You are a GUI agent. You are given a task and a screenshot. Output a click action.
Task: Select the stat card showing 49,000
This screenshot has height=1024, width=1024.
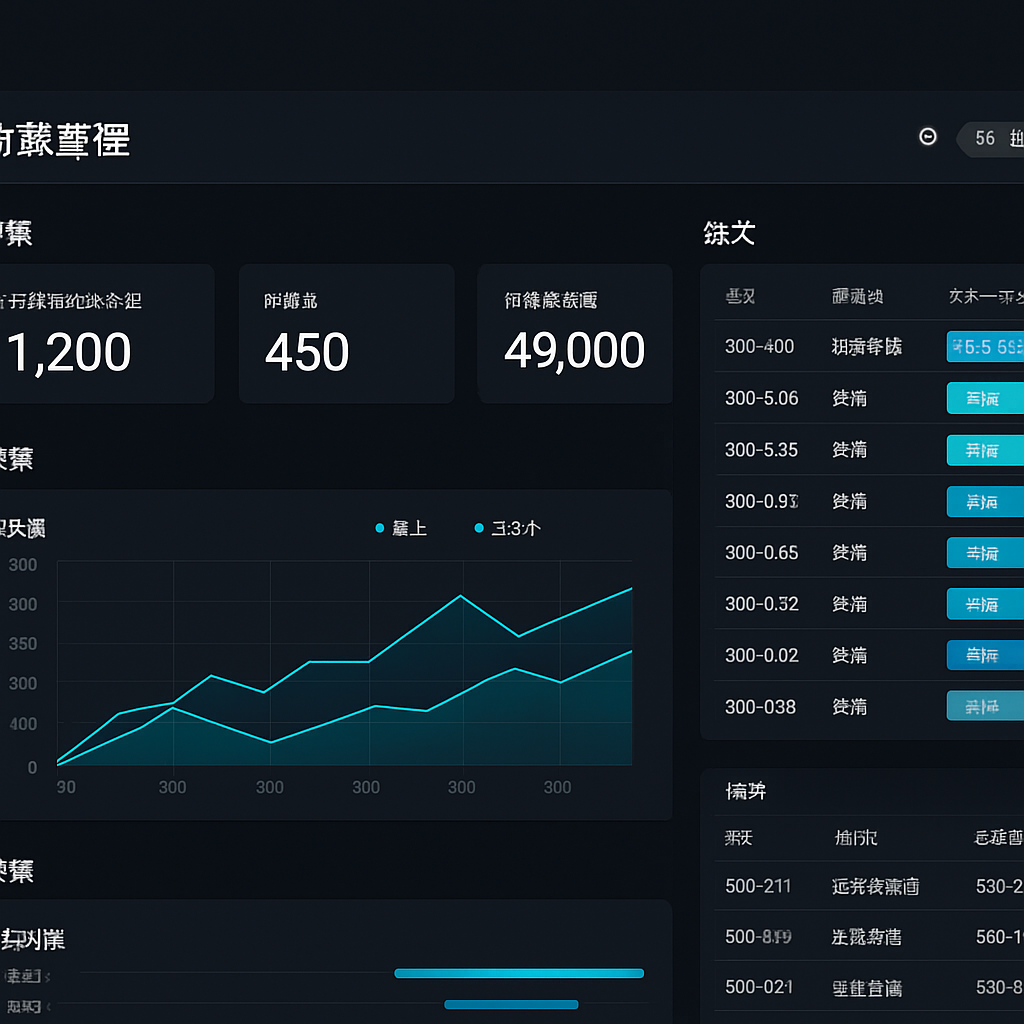click(575, 333)
